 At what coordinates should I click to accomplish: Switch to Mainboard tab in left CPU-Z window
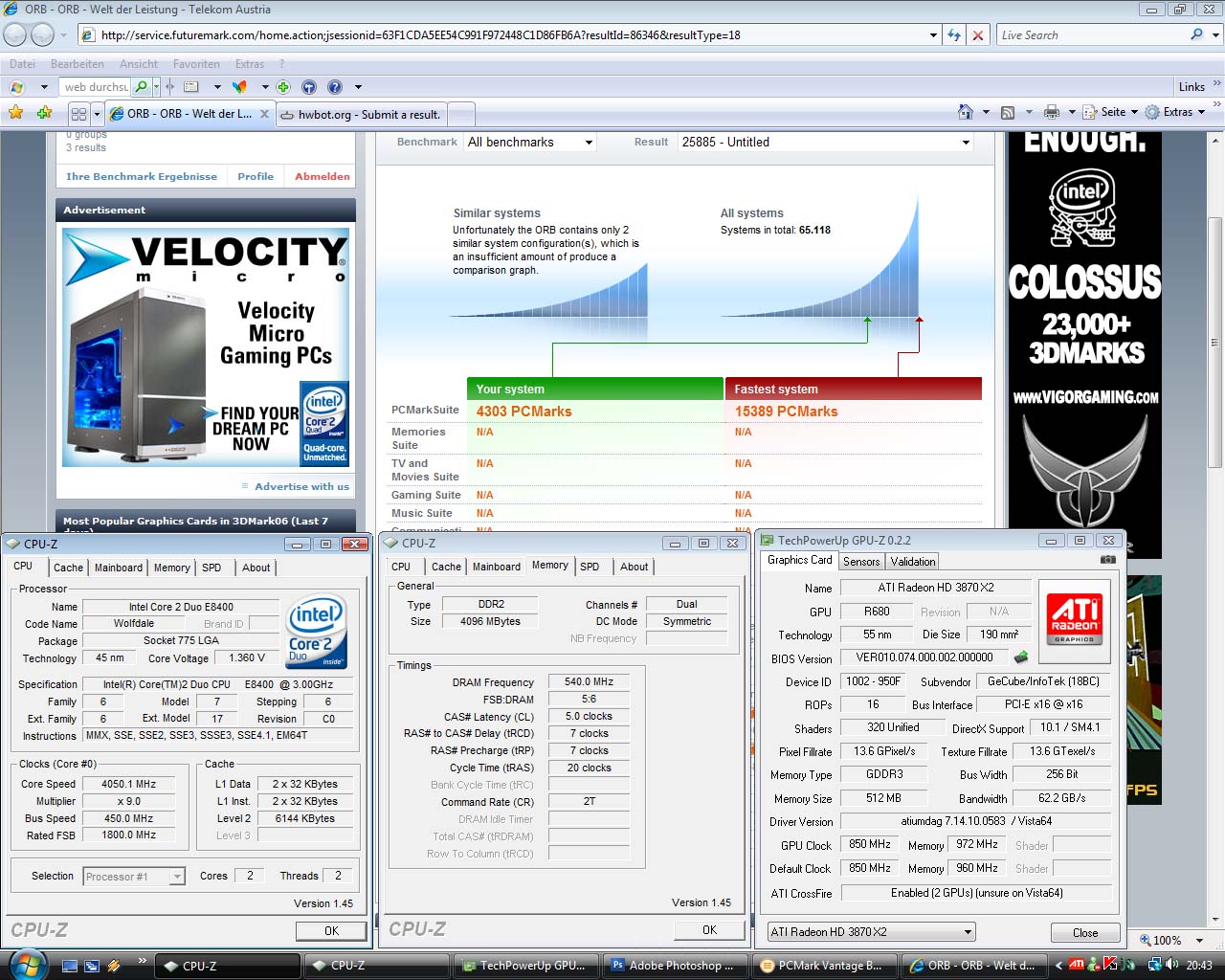pyautogui.click(x=119, y=568)
